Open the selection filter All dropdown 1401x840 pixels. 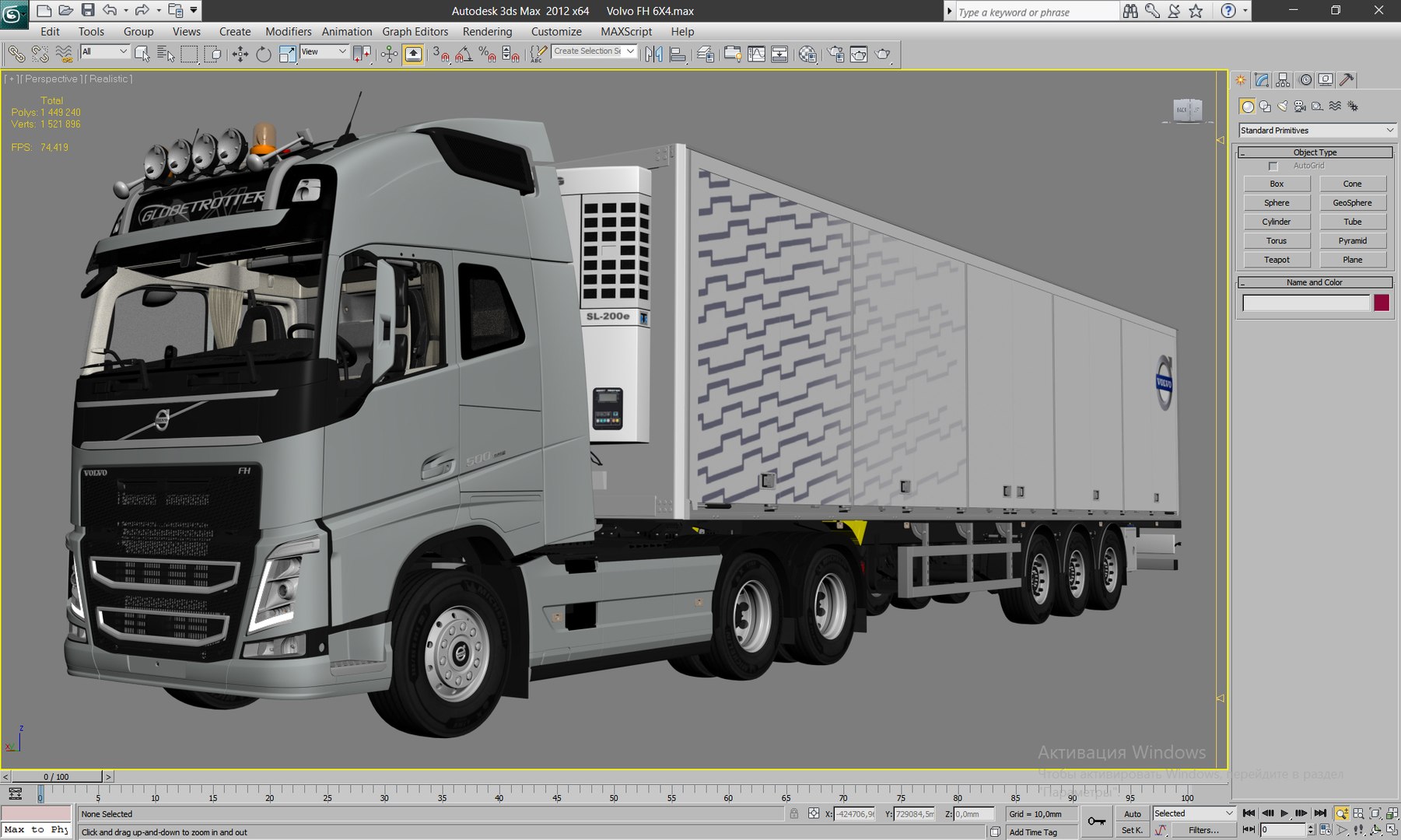coord(105,51)
